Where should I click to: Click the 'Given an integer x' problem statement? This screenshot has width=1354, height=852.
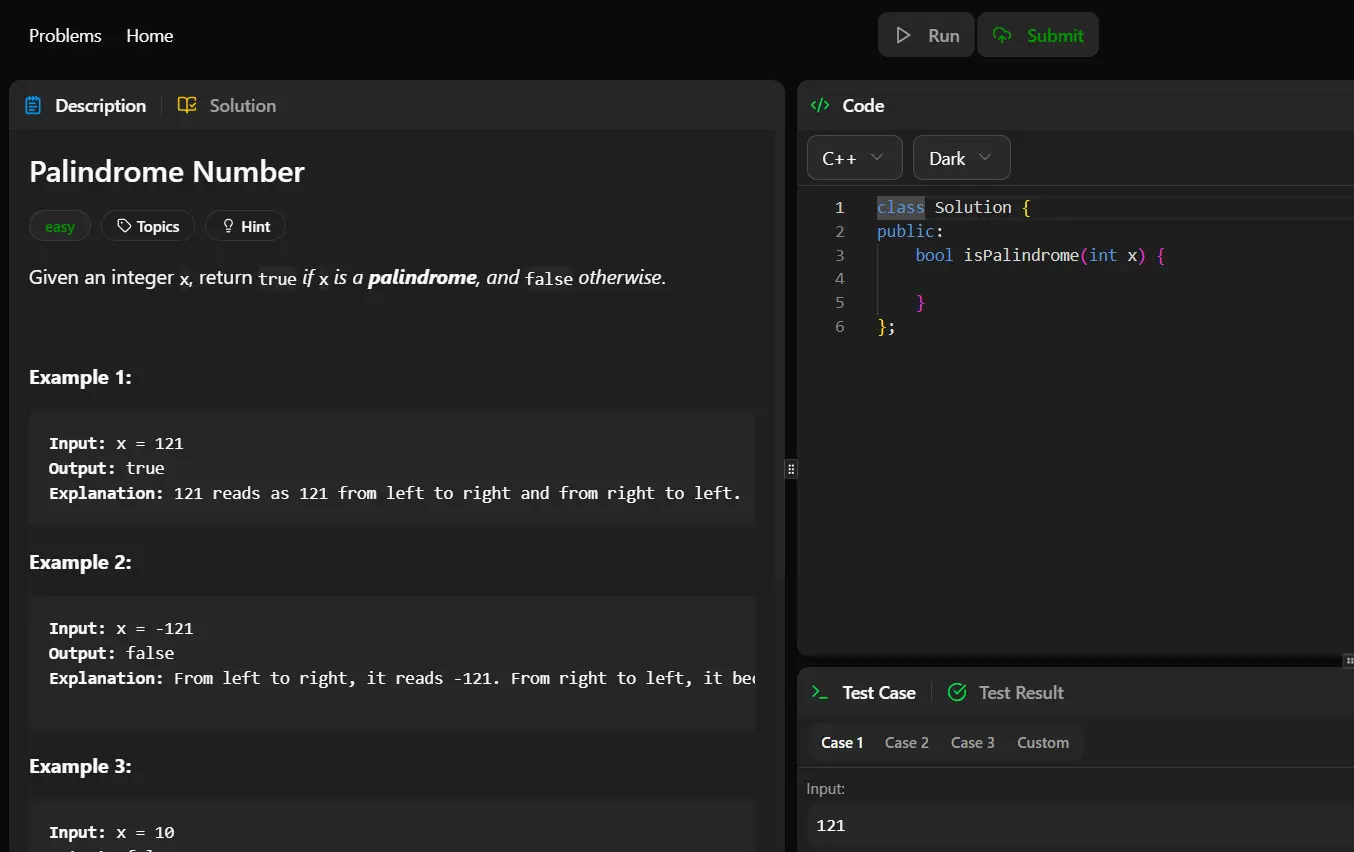(348, 277)
